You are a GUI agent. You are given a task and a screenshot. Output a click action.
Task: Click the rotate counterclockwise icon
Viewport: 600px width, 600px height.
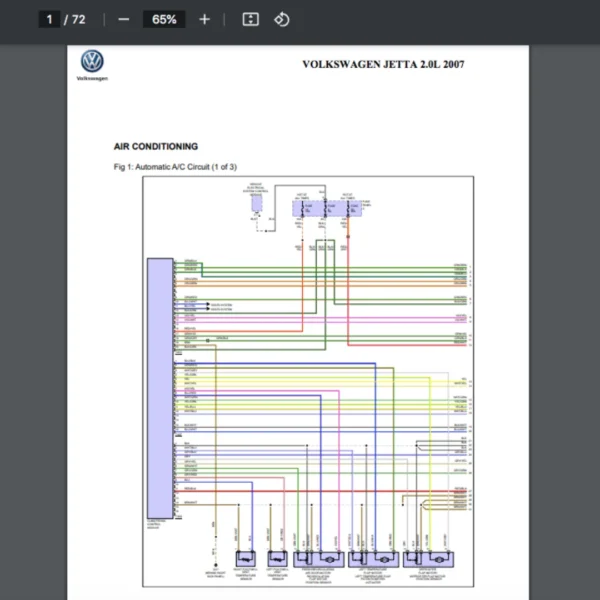(281, 19)
